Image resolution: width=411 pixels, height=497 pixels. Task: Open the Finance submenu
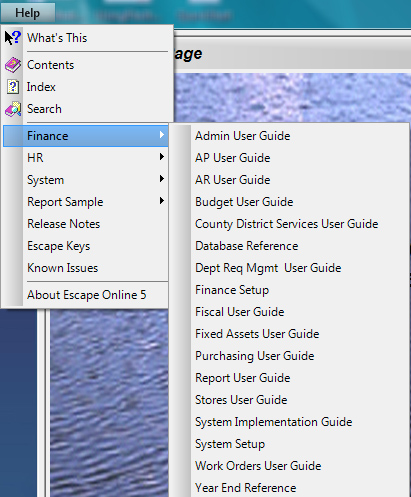[86, 136]
